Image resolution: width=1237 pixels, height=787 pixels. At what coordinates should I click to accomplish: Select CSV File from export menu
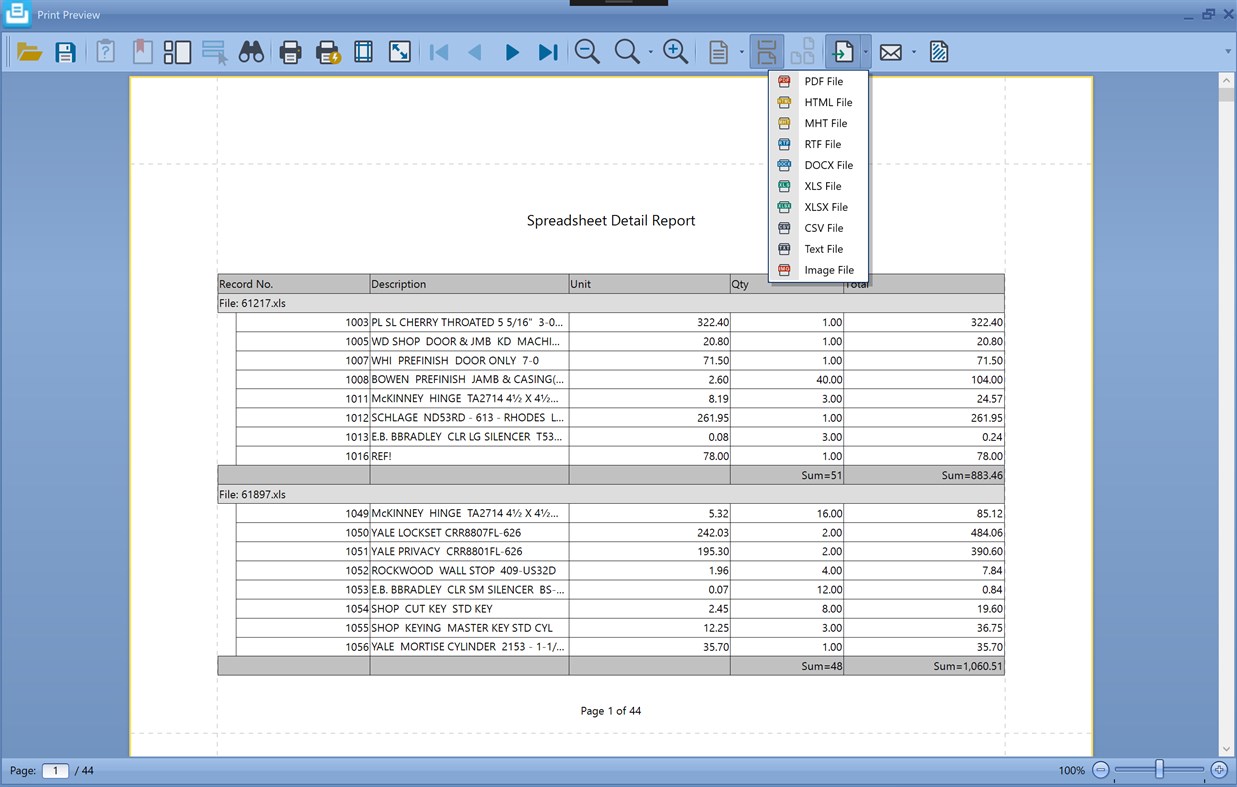(820, 227)
